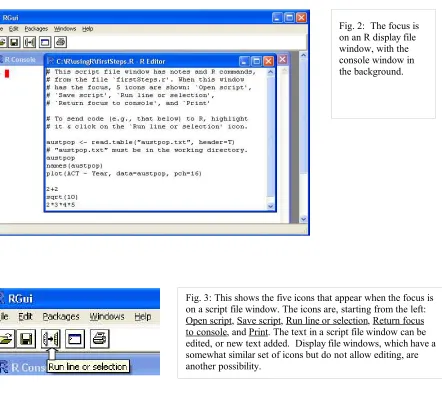Click Save script floppy icon in lower toolbar
The image size is (442, 395).
pos(26,339)
